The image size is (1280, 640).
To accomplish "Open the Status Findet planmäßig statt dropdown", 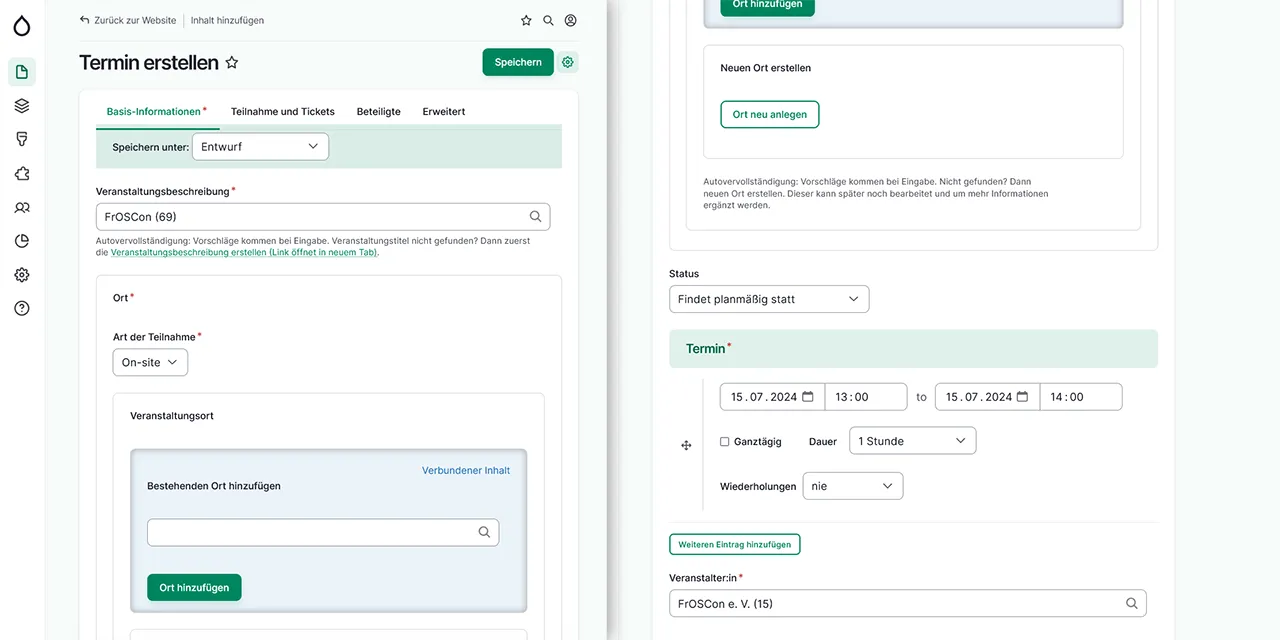I will click(x=769, y=299).
